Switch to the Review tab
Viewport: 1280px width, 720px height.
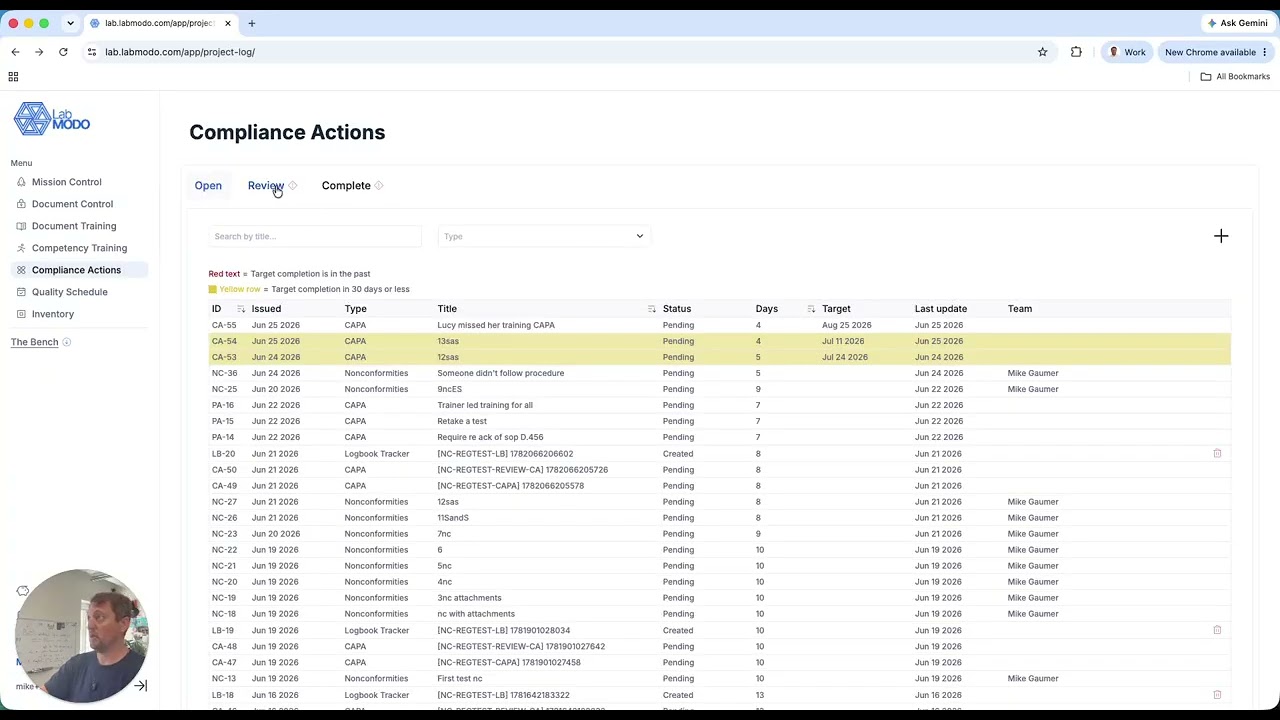click(x=266, y=186)
